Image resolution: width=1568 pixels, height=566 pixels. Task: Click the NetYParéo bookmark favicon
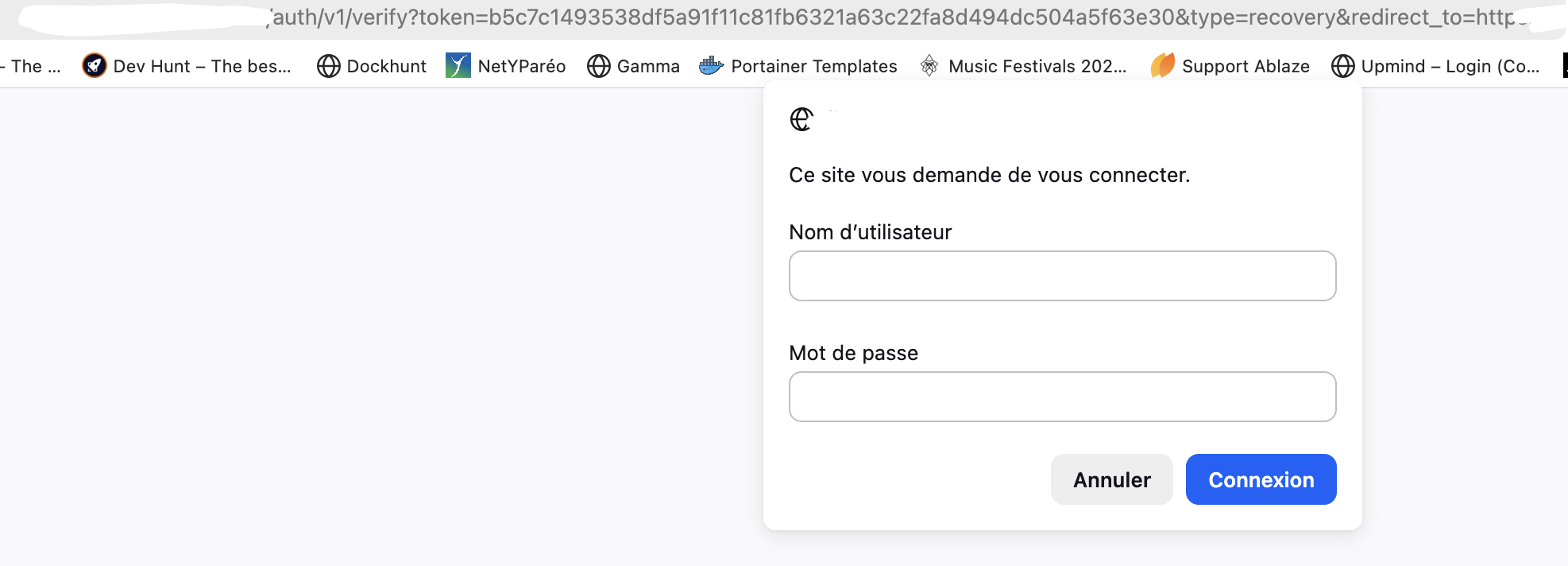pyautogui.click(x=458, y=65)
